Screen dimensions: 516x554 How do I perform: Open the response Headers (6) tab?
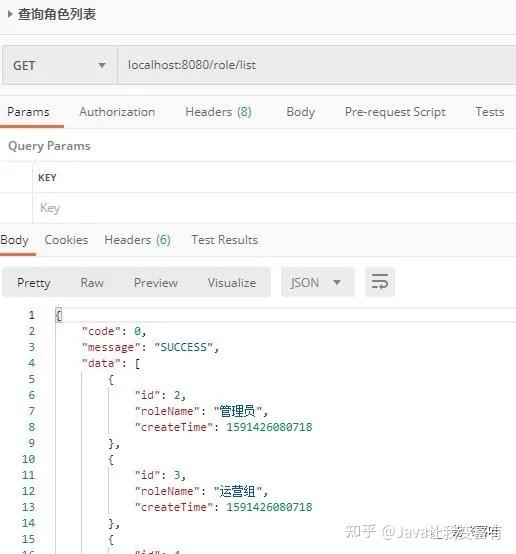coord(137,240)
